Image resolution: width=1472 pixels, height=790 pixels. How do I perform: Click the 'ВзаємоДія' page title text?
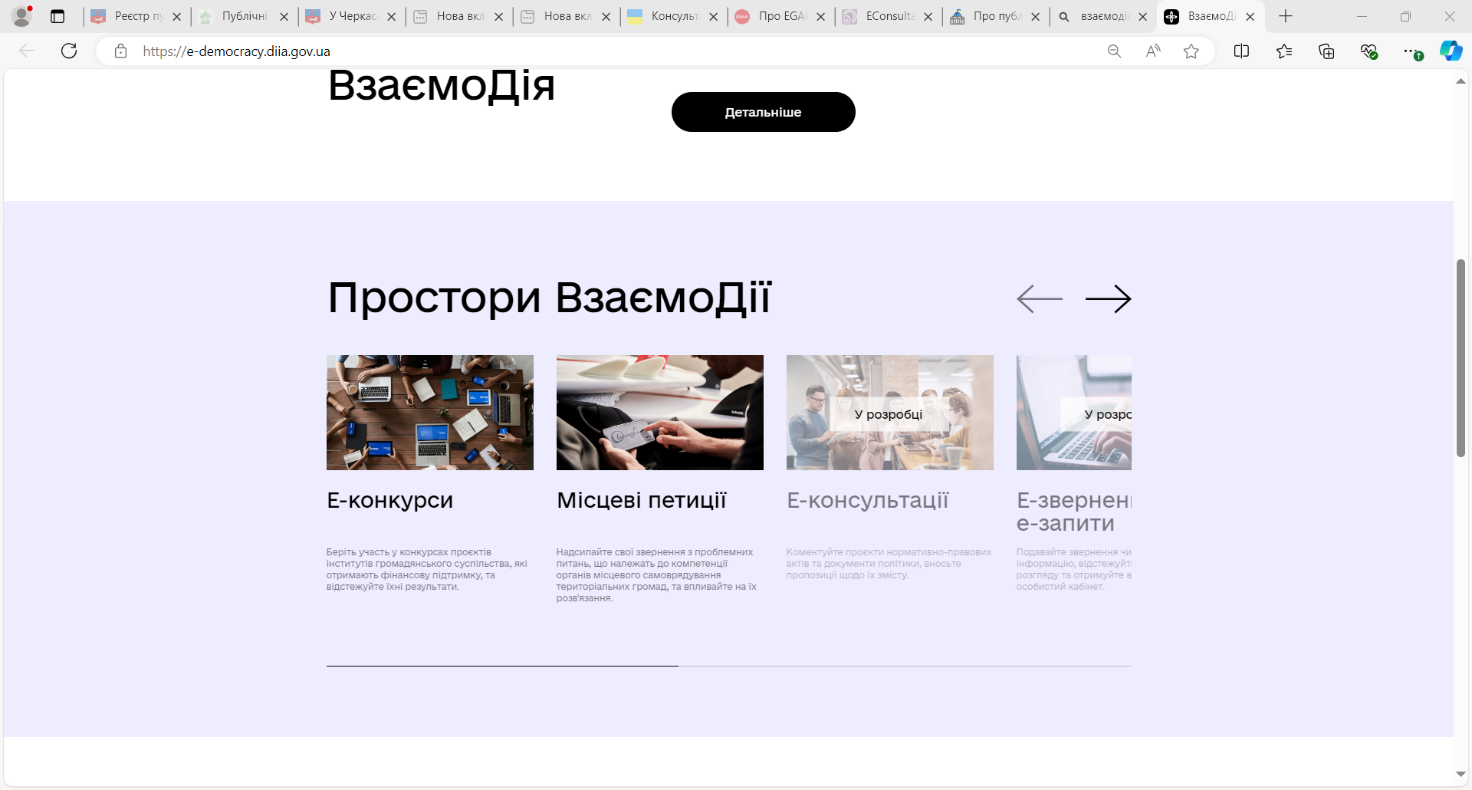click(441, 86)
